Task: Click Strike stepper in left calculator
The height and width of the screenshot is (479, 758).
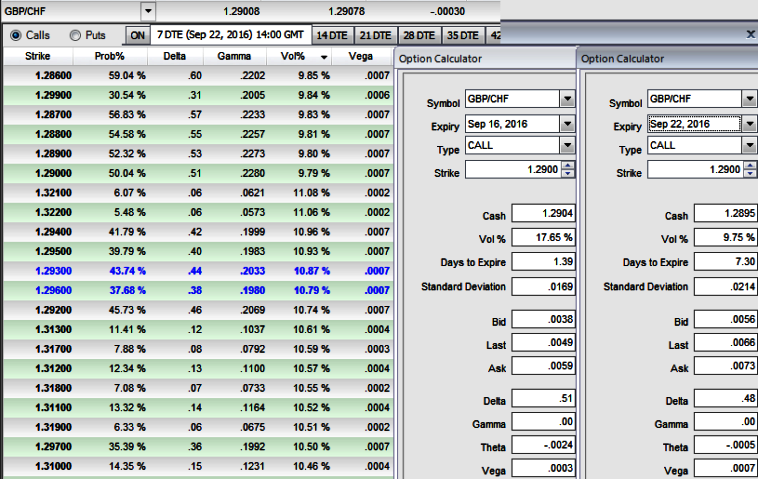Action: [568, 170]
